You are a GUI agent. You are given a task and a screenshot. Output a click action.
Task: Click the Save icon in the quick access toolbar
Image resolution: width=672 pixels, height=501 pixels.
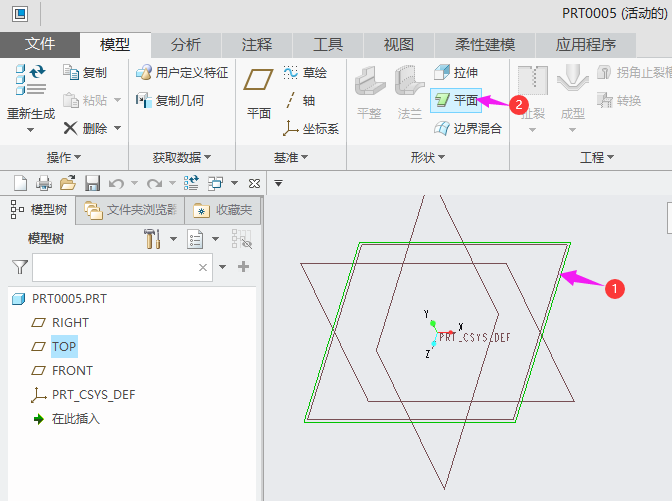click(92, 183)
